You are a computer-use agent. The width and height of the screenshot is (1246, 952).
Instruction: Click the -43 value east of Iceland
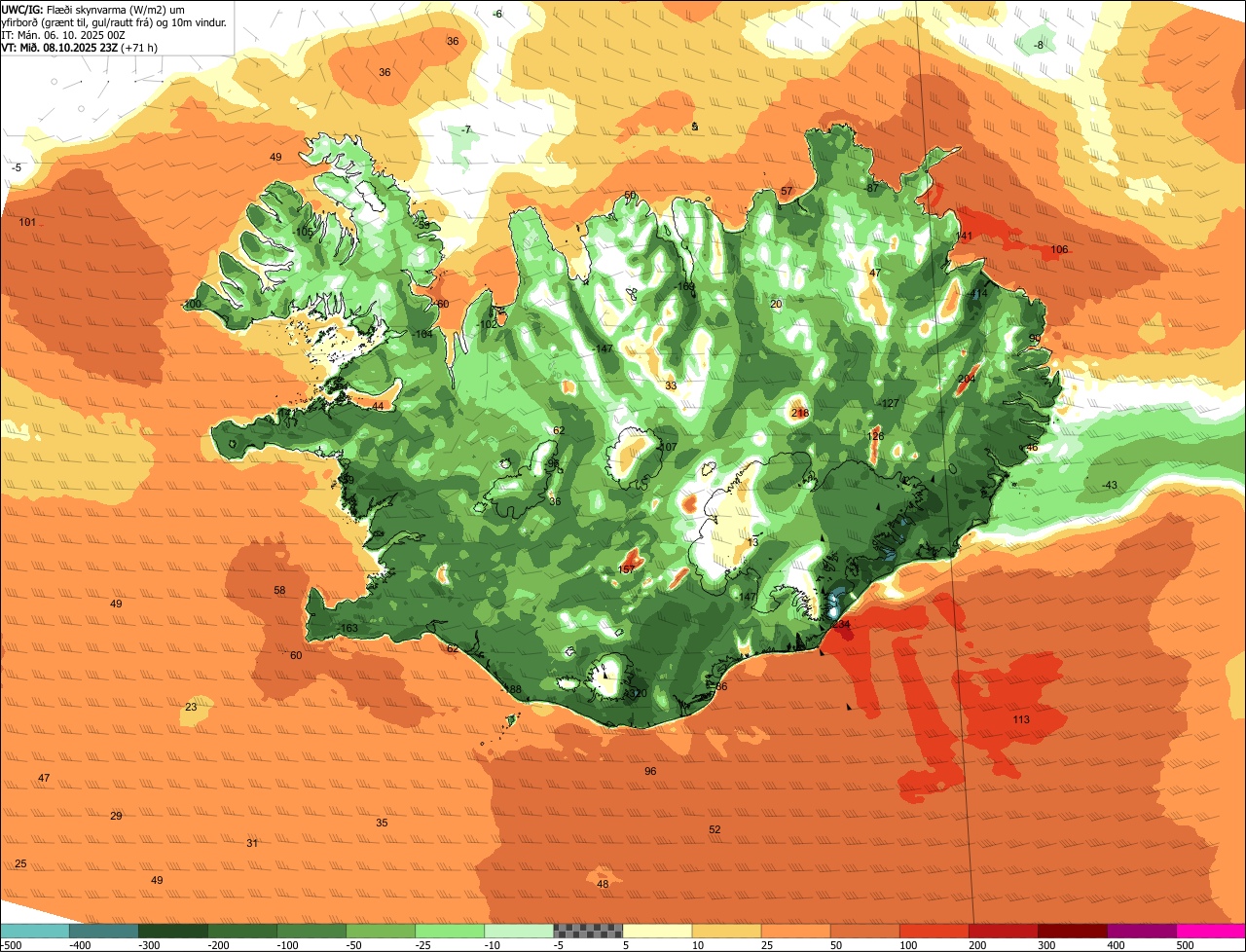pyautogui.click(x=1109, y=486)
